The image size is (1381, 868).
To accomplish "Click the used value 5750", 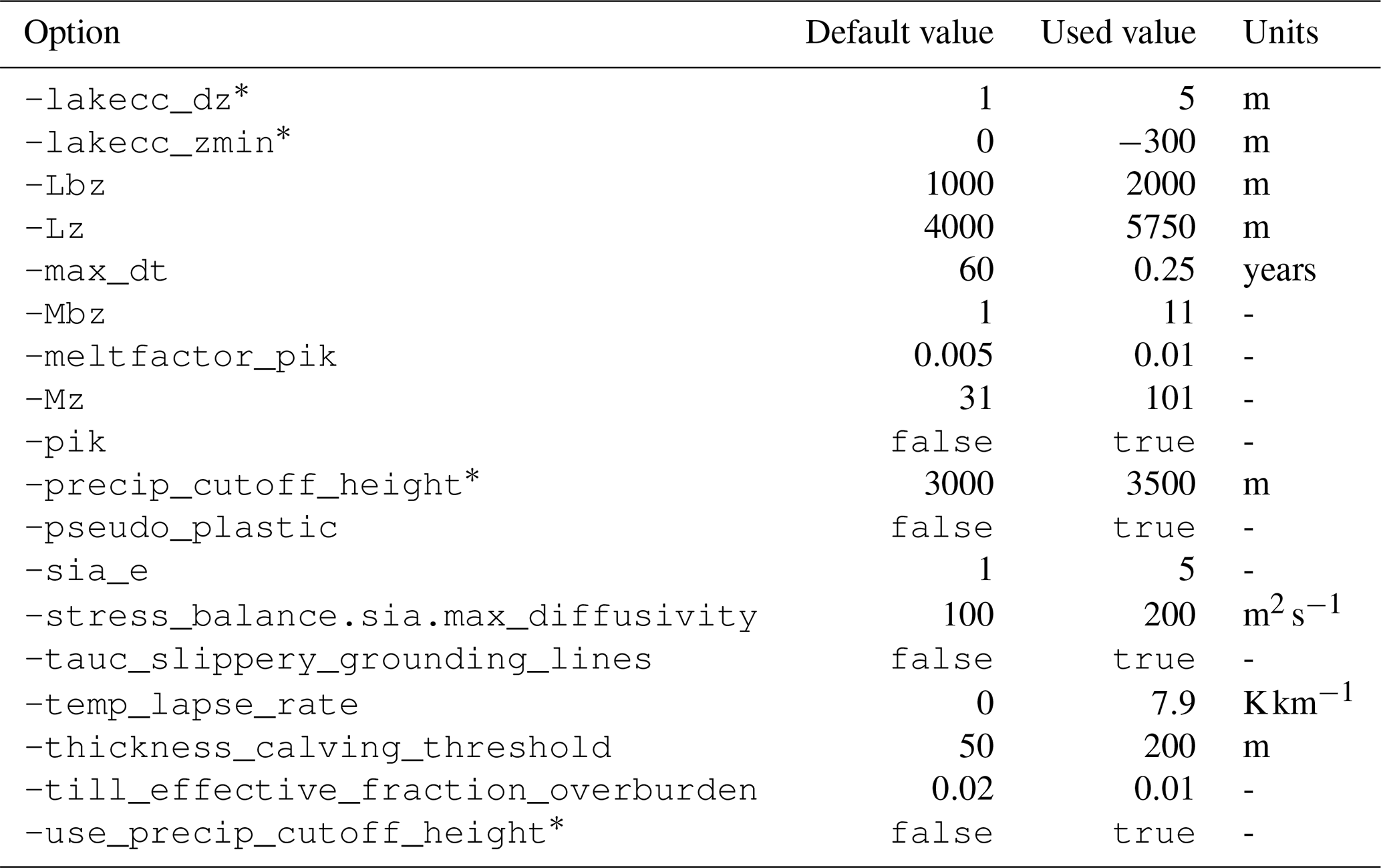I will tap(1160, 227).
